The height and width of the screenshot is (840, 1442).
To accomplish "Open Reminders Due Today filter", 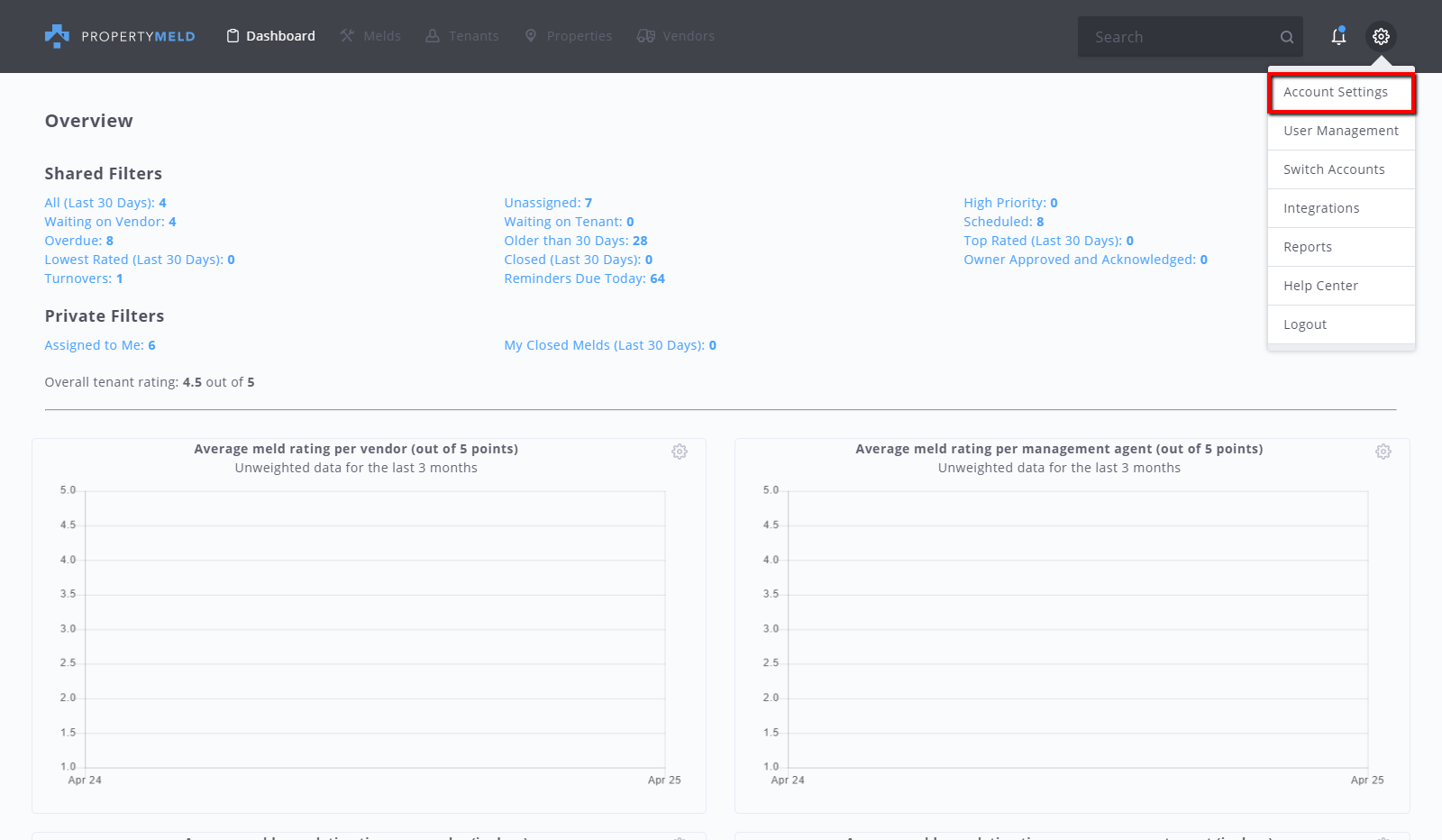I will tap(584, 278).
